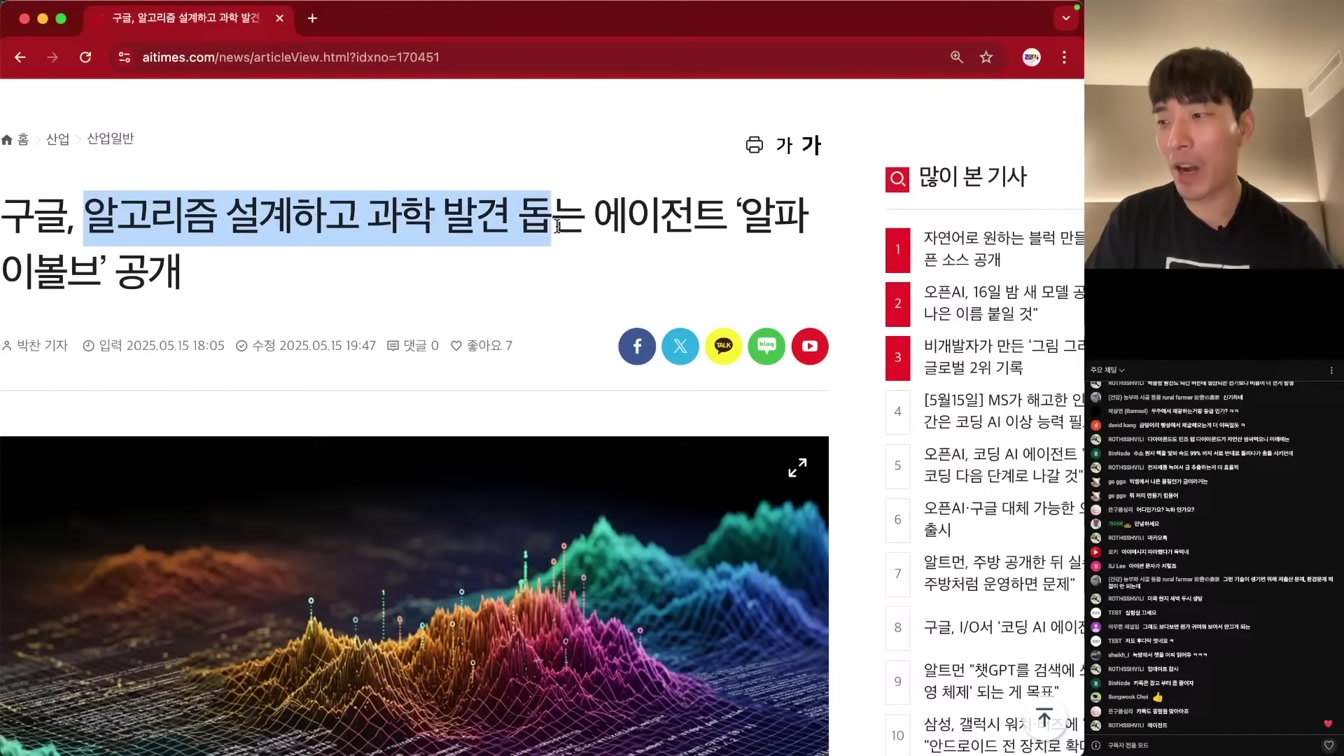Share the article on X
Viewport: 1344px width, 756px height.
(x=680, y=346)
